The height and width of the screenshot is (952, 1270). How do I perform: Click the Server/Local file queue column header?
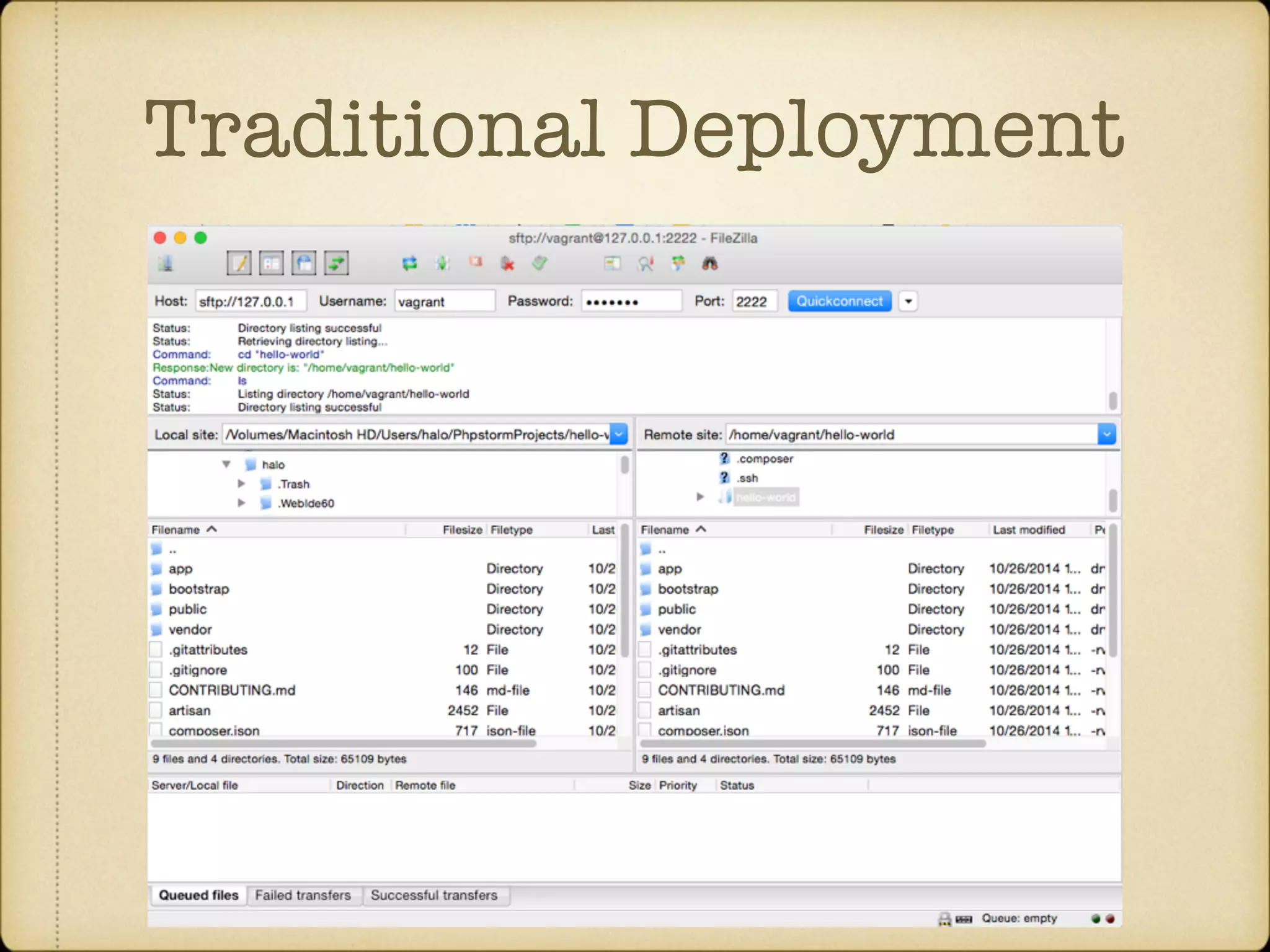coord(239,785)
